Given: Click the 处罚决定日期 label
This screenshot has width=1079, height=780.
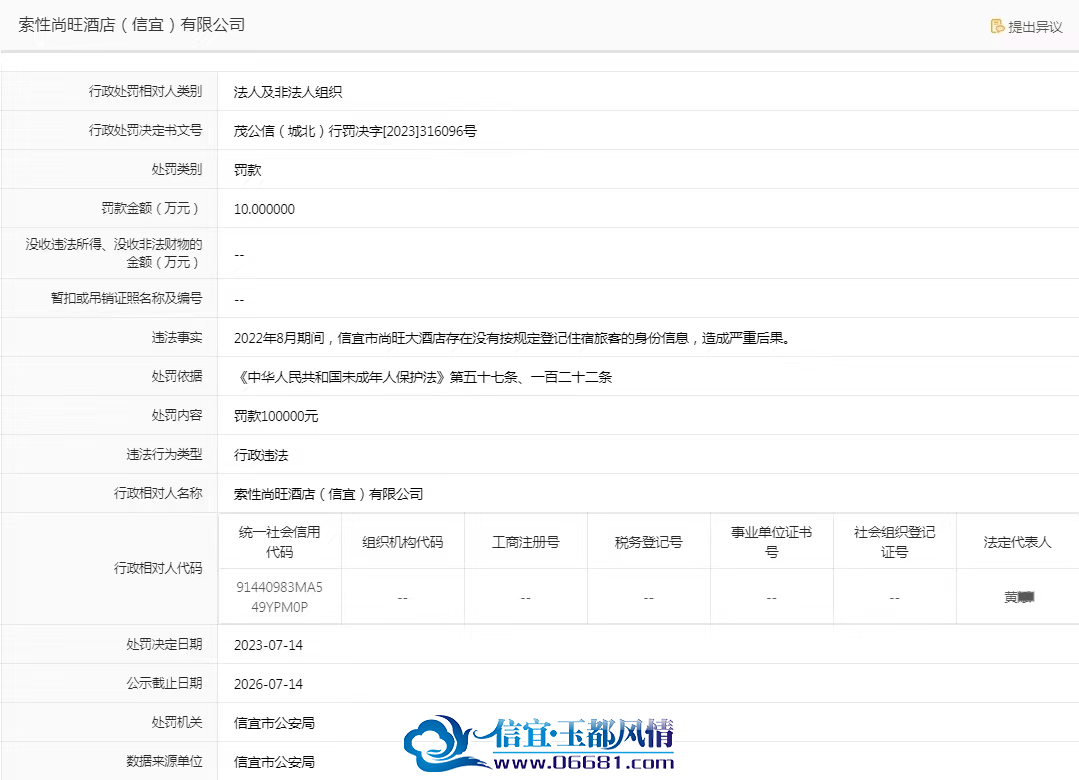Looking at the screenshot, I should 164,644.
